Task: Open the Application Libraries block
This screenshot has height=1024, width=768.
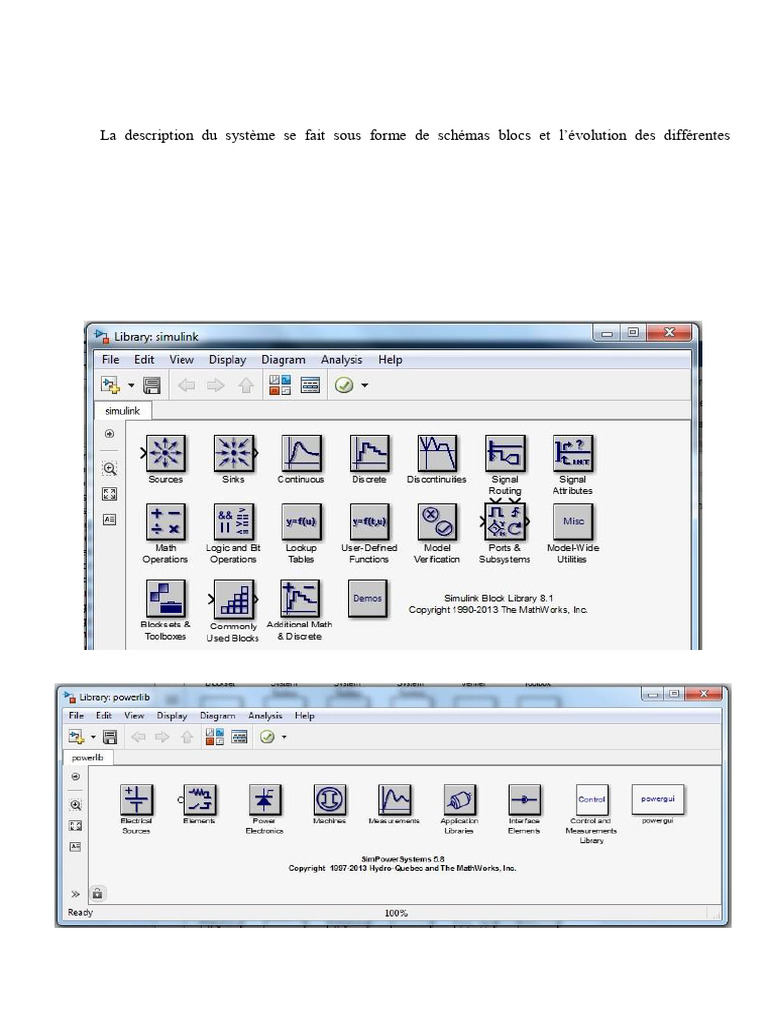Action: click(459, 799)
